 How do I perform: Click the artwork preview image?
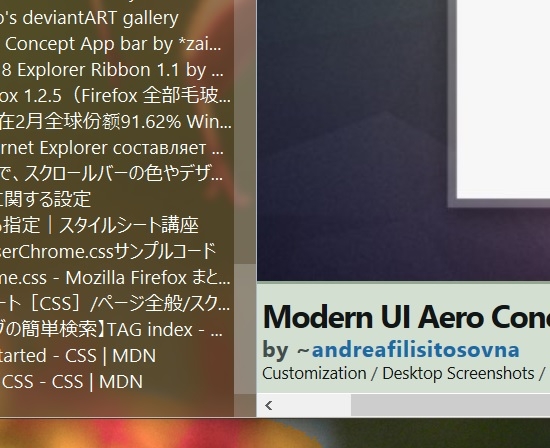tap(403, 140)
